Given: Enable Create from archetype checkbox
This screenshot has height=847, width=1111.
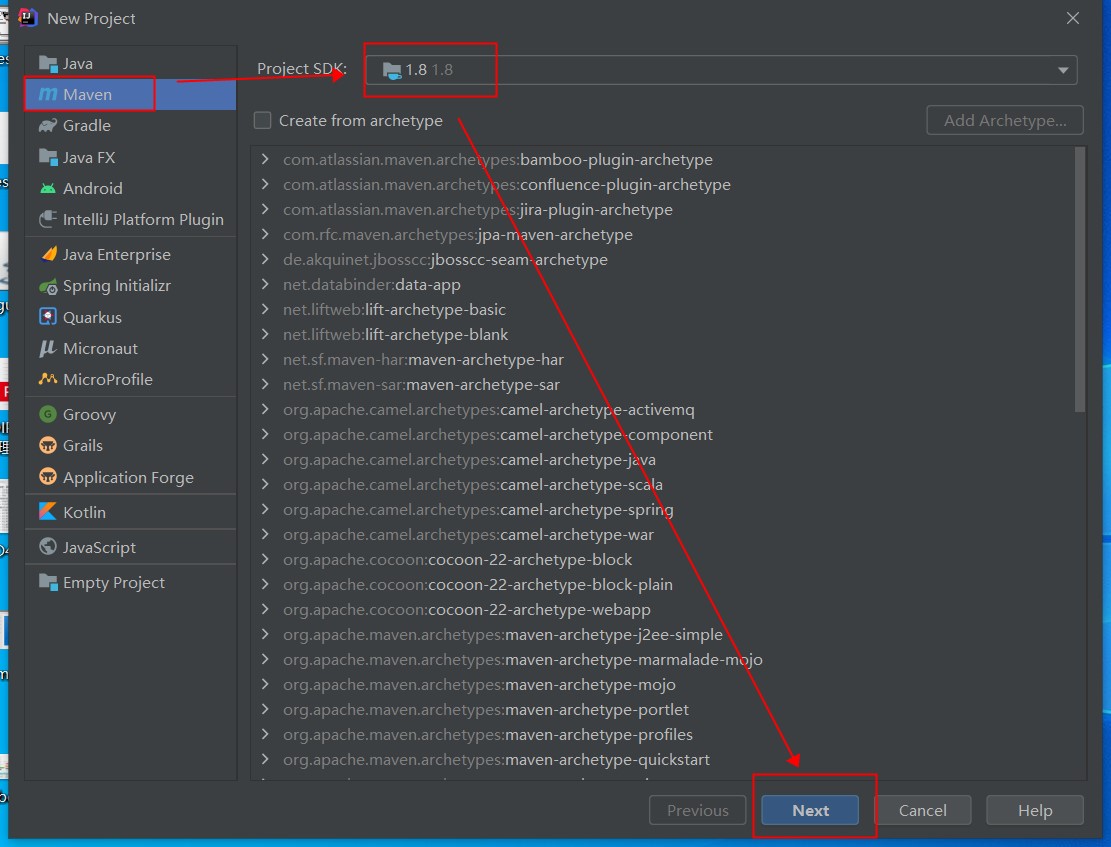Looking at the screenshot, I should click(262, 120).
